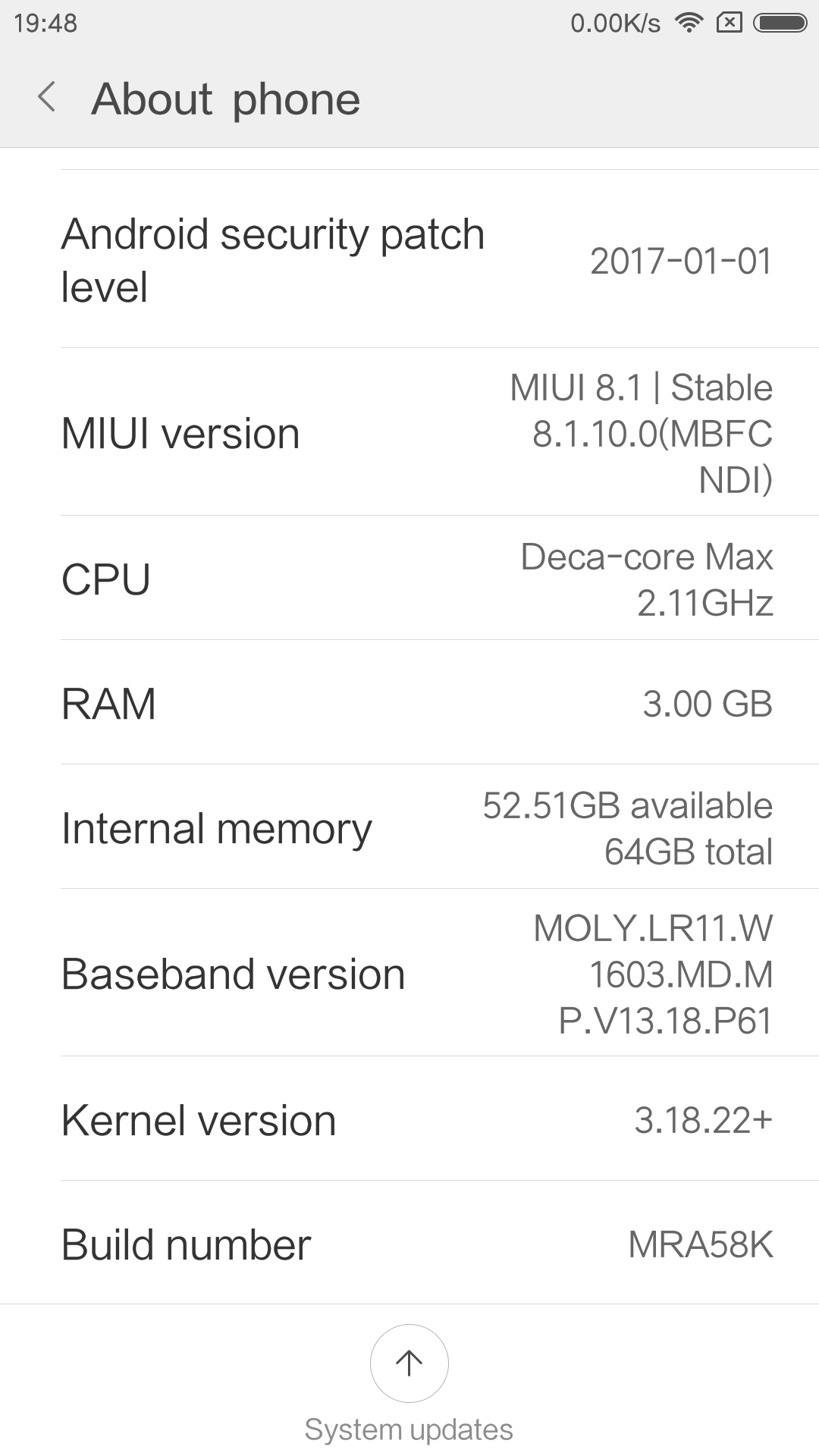Tap the About phone title
This screenshot has height=1456, width=819.
coord(226,99)
